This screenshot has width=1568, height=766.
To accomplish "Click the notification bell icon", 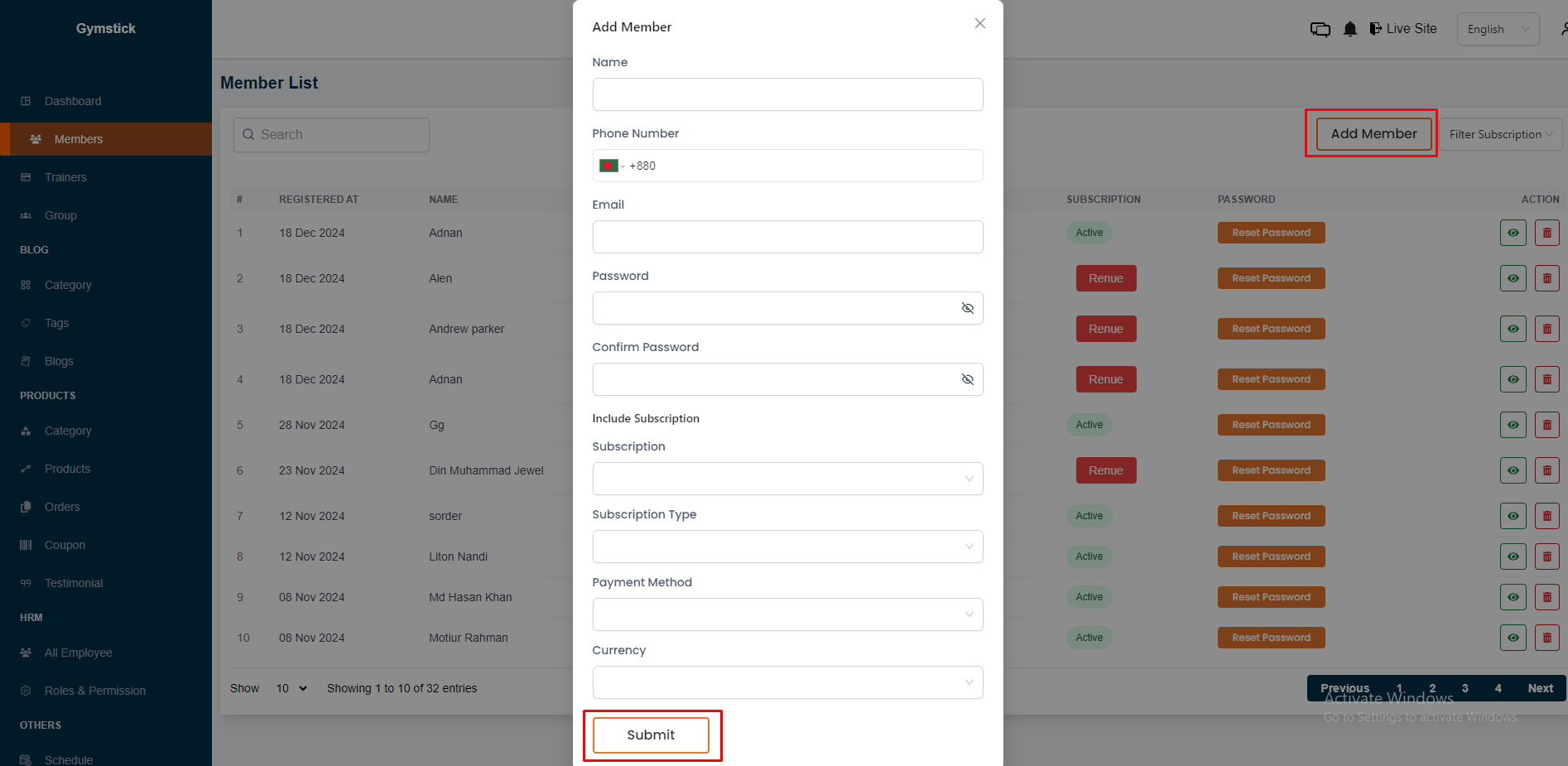I will click(x=1350, y=29).
